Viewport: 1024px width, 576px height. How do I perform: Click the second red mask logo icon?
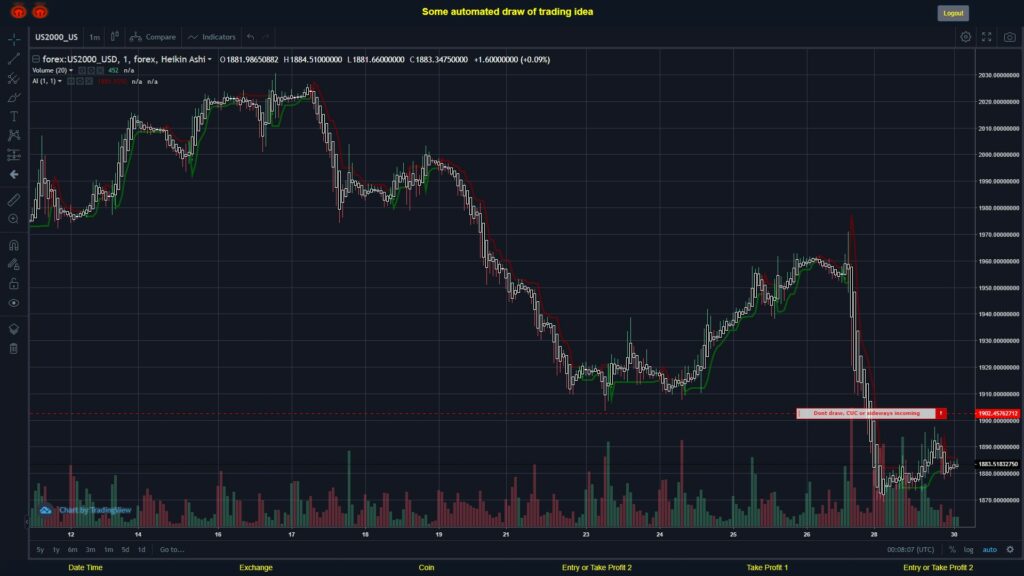[x=40, y=11]
